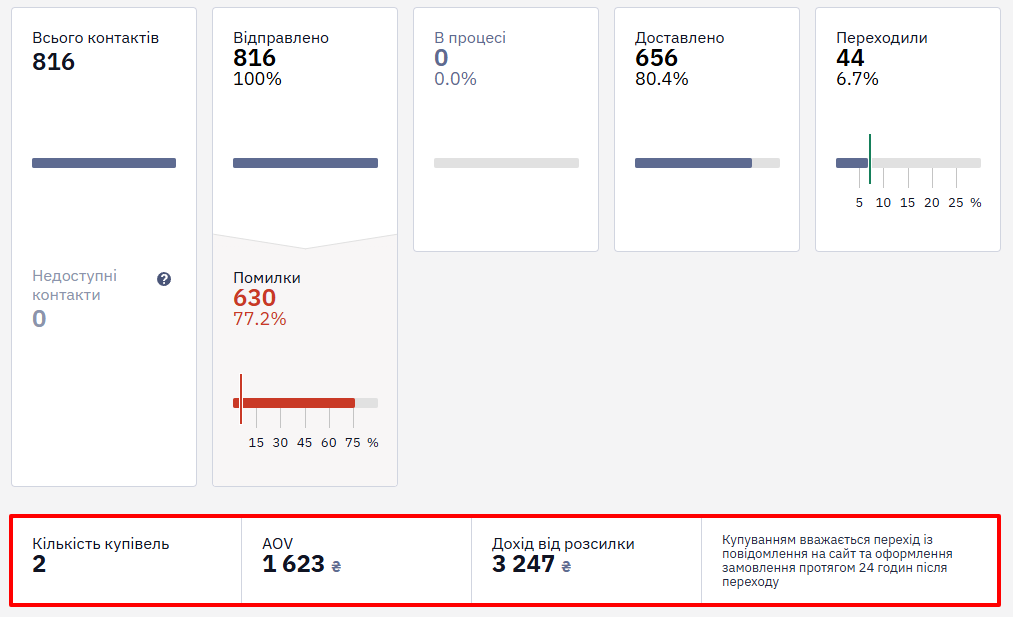1013x617 pixels.
Task: Click the help icon beside Недоступні контакти
Action: pos(164,279)
